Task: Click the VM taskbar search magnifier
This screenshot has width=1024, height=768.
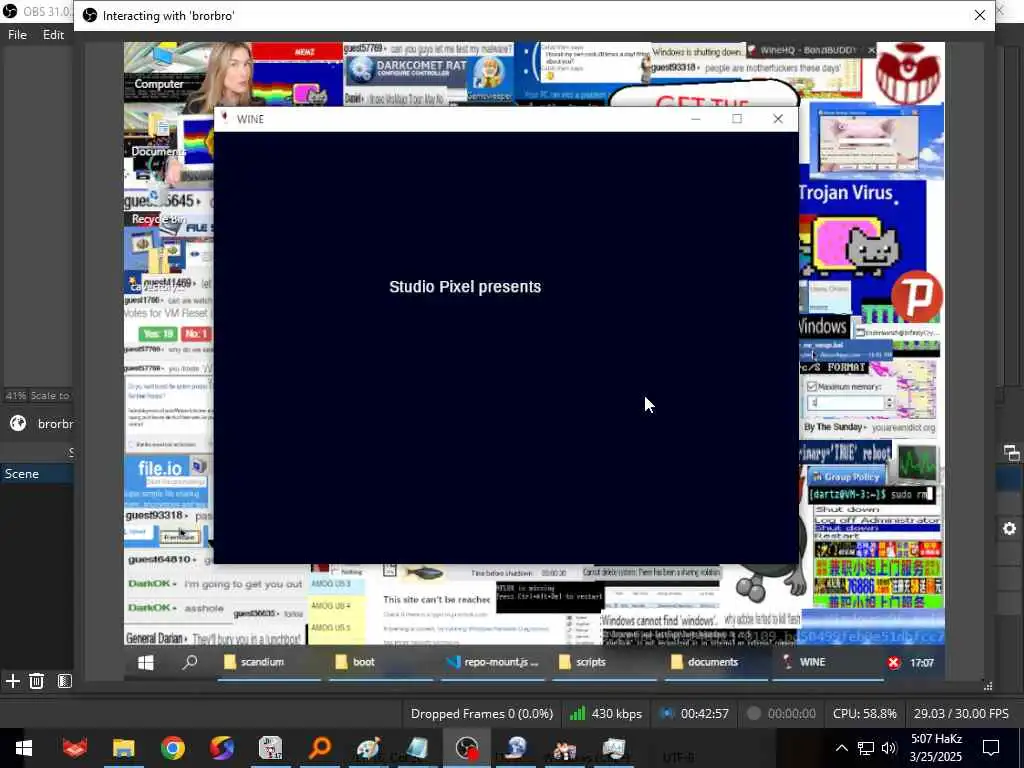Action: click(x=189, y=662)
